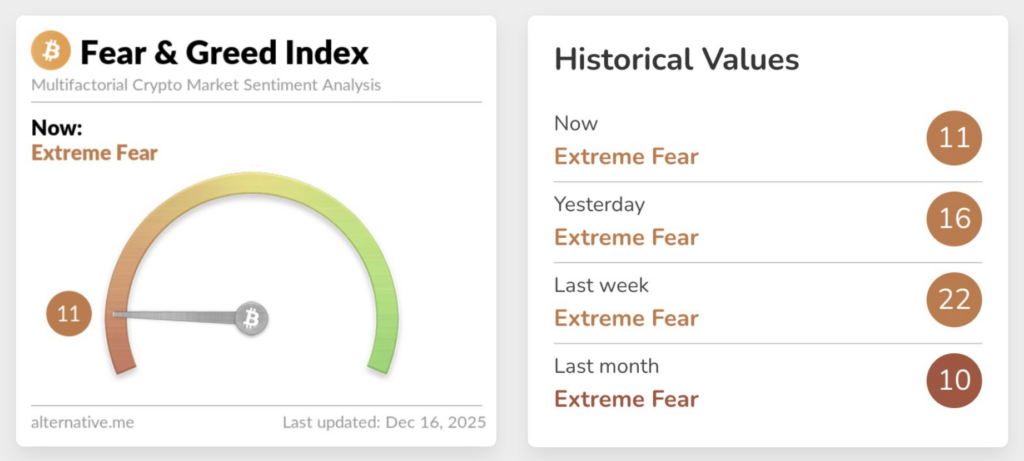Select the Last month row label
This screenshot has width=1024, height=461.
pyautogui.click(x=606, y=366)
